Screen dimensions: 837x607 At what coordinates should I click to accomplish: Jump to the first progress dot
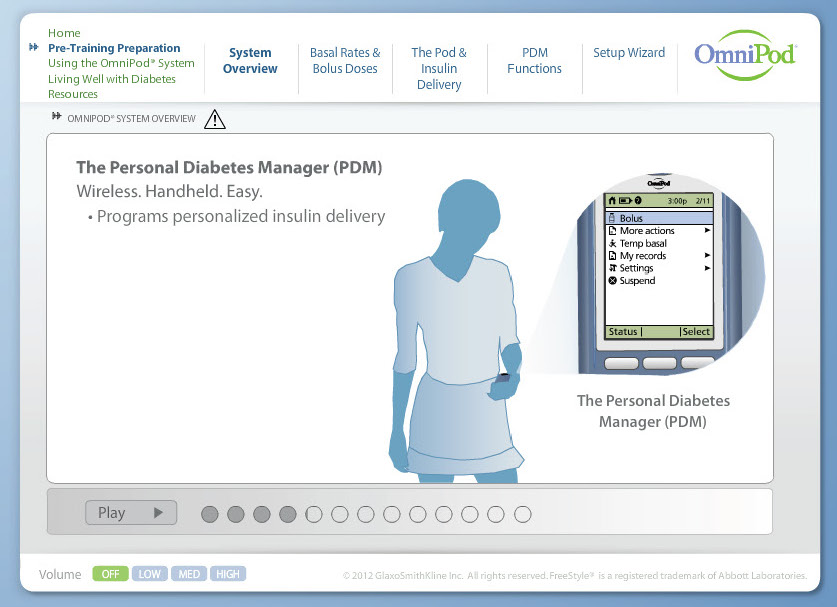(x=210, y=515)
